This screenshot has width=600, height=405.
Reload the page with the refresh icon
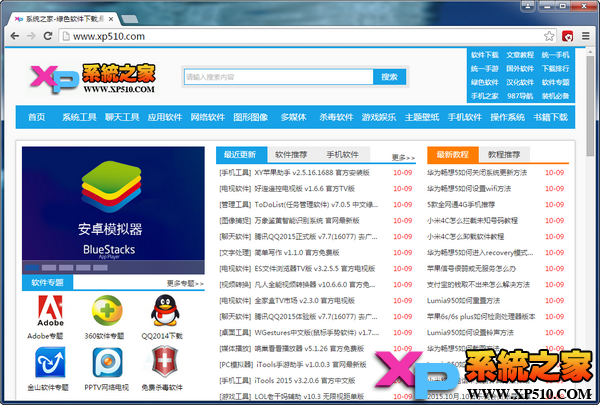(48, 36)
